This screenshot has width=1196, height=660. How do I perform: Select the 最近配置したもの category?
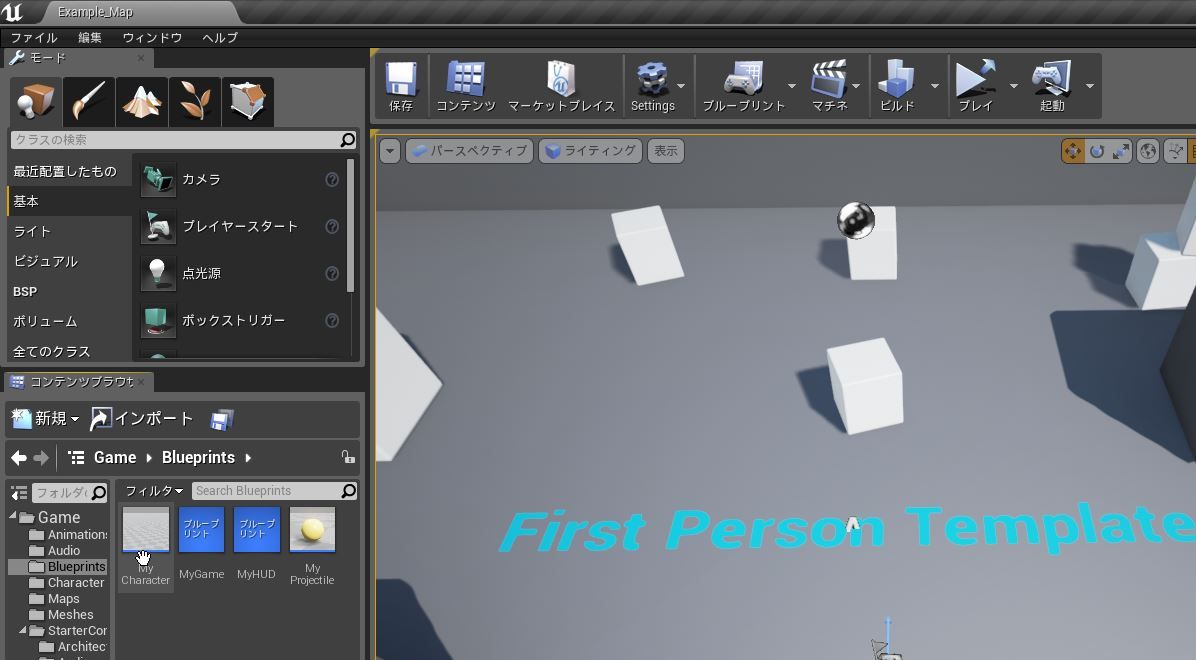(69, 172)
